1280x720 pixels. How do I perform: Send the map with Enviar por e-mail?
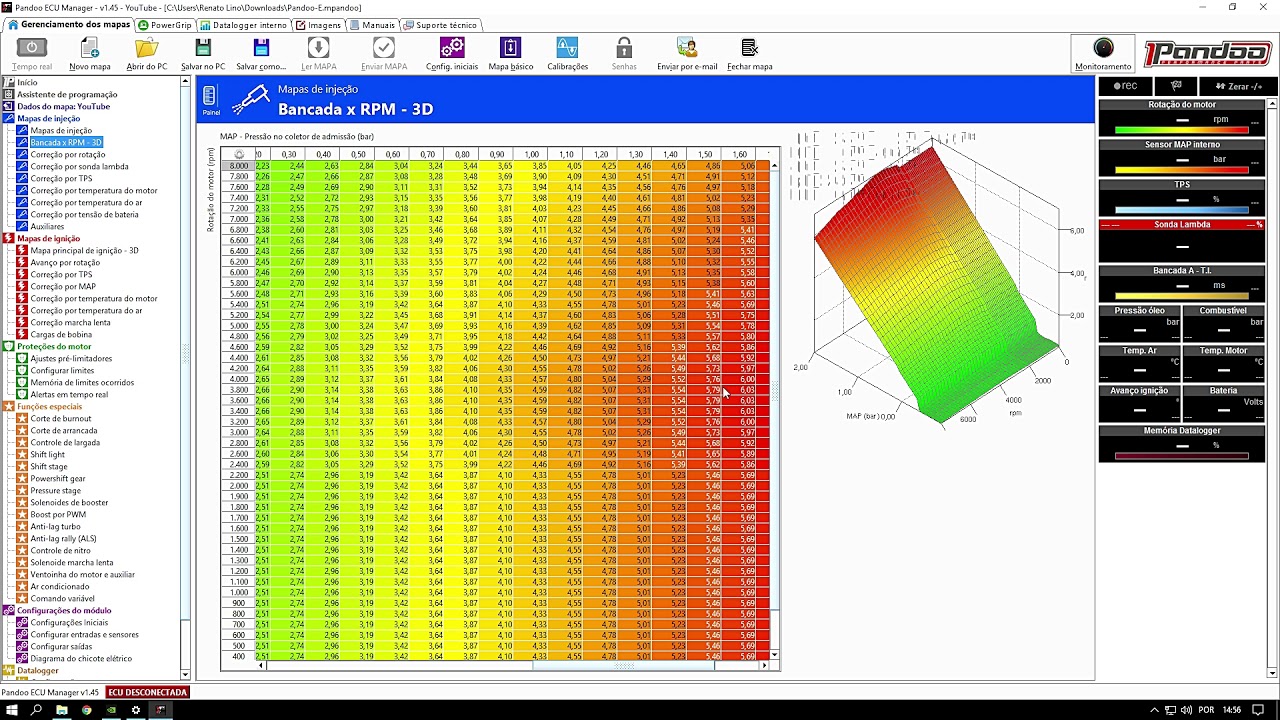coord(687,54)
